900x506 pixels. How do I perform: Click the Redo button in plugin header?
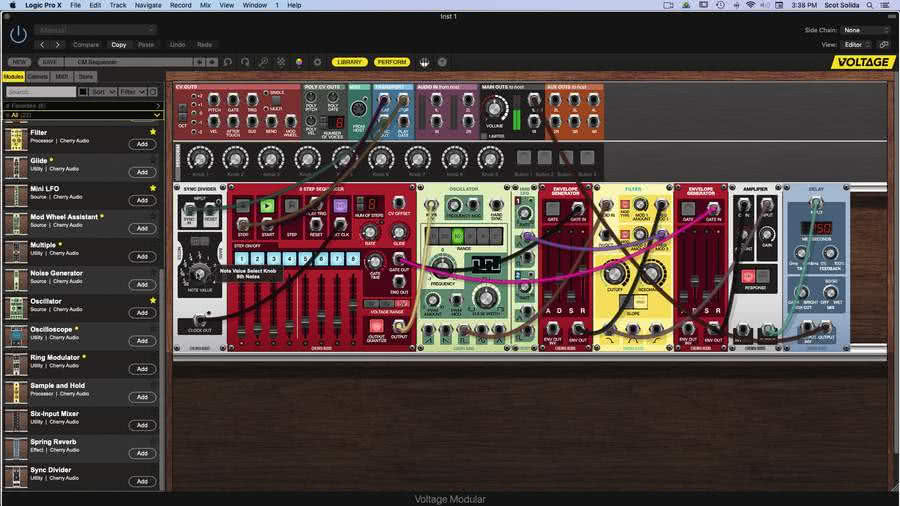pos(204,45)
